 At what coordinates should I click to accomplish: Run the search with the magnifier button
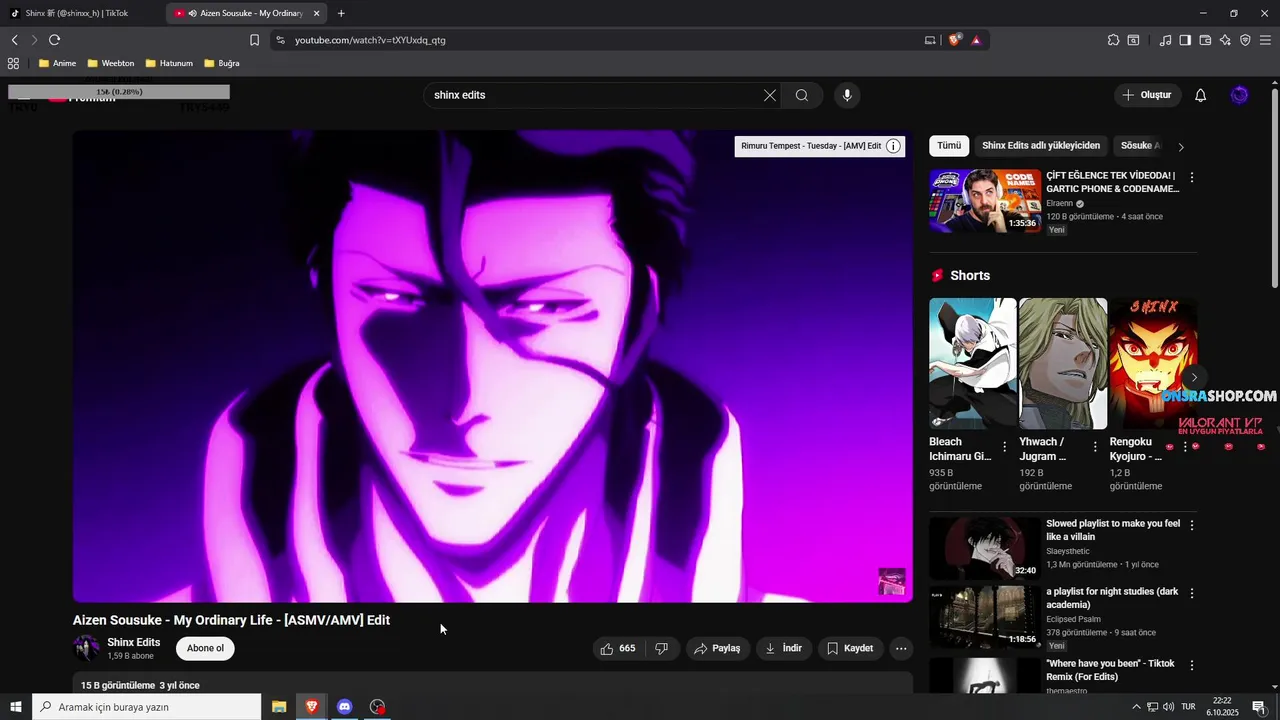tap(802, 95)
